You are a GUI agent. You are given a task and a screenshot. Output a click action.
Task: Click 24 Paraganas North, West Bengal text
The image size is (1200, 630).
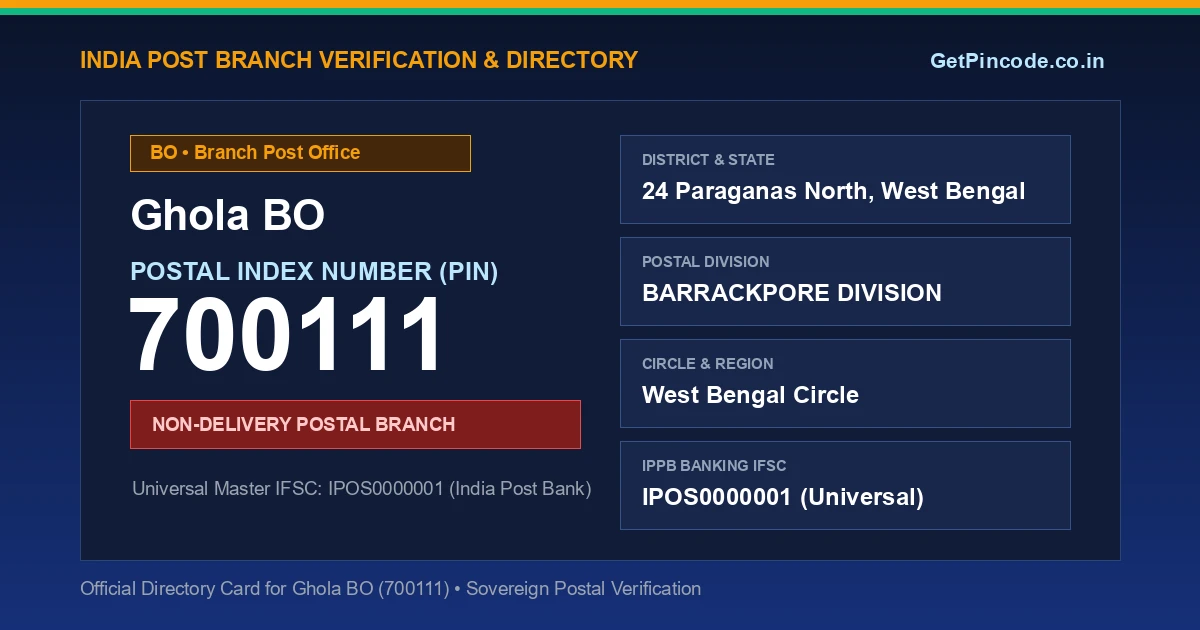click(833, 191)
